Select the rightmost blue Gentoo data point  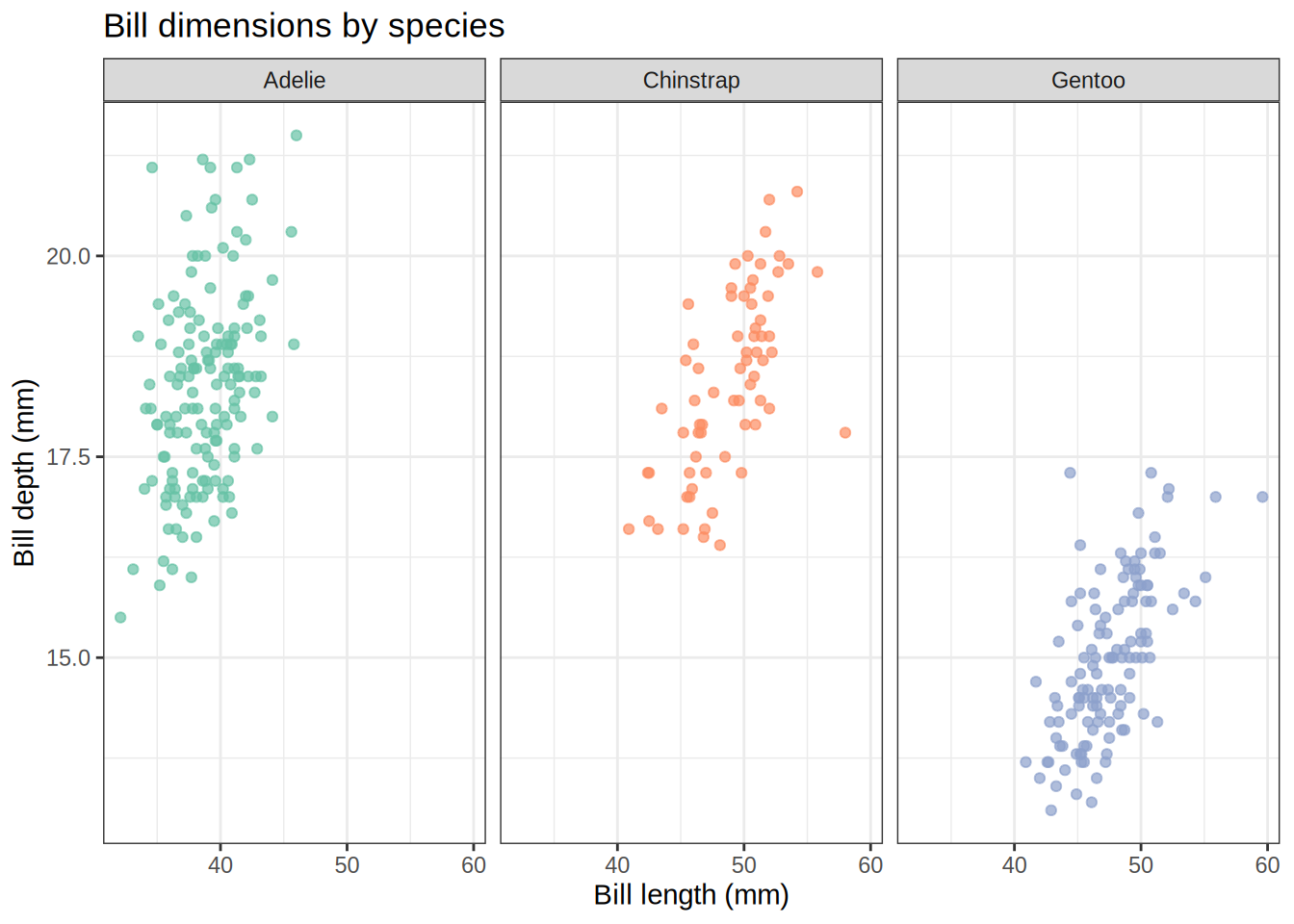pyautogui.click(x=1262, y=497)
